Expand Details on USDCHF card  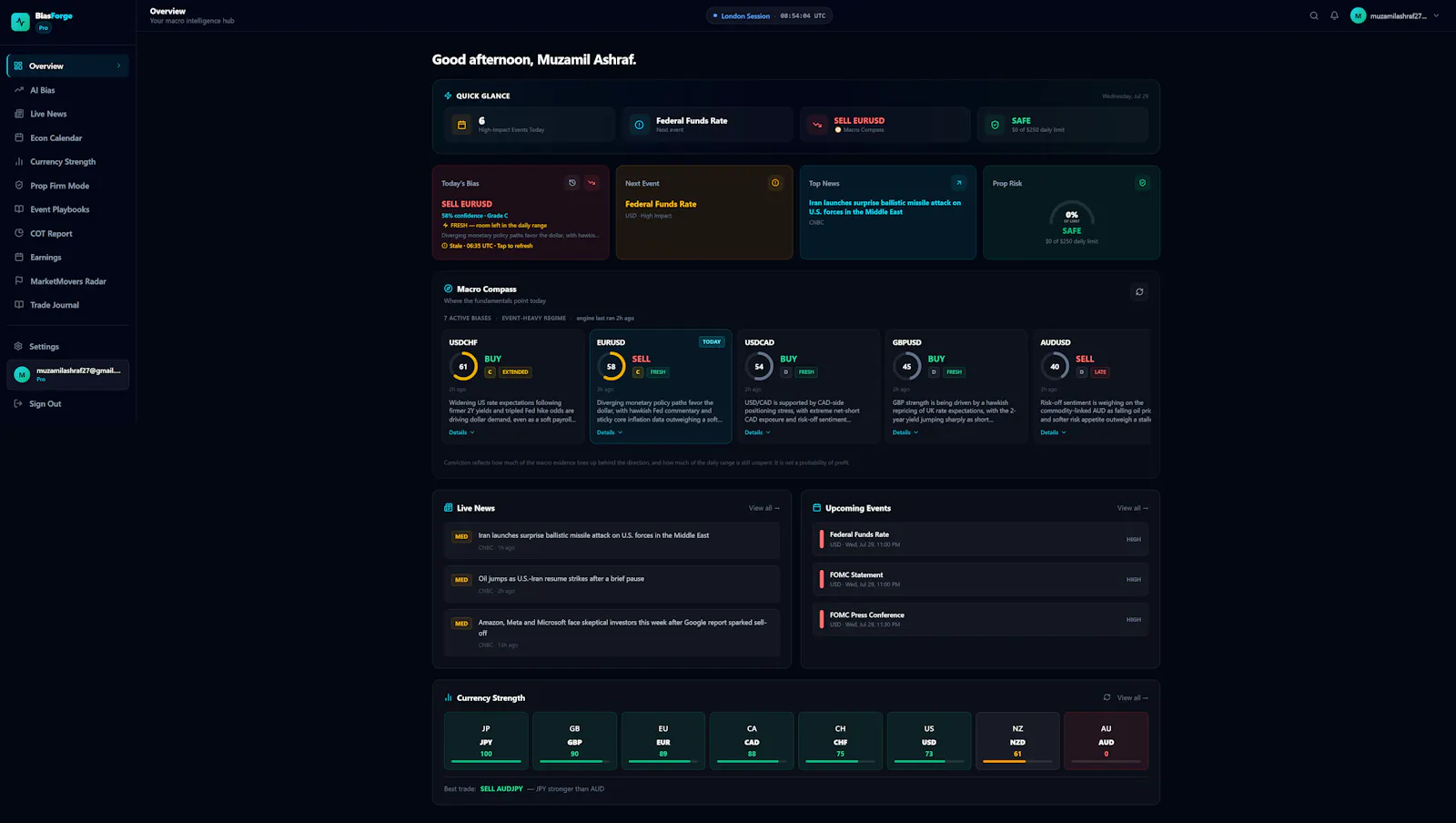[461, 432]
